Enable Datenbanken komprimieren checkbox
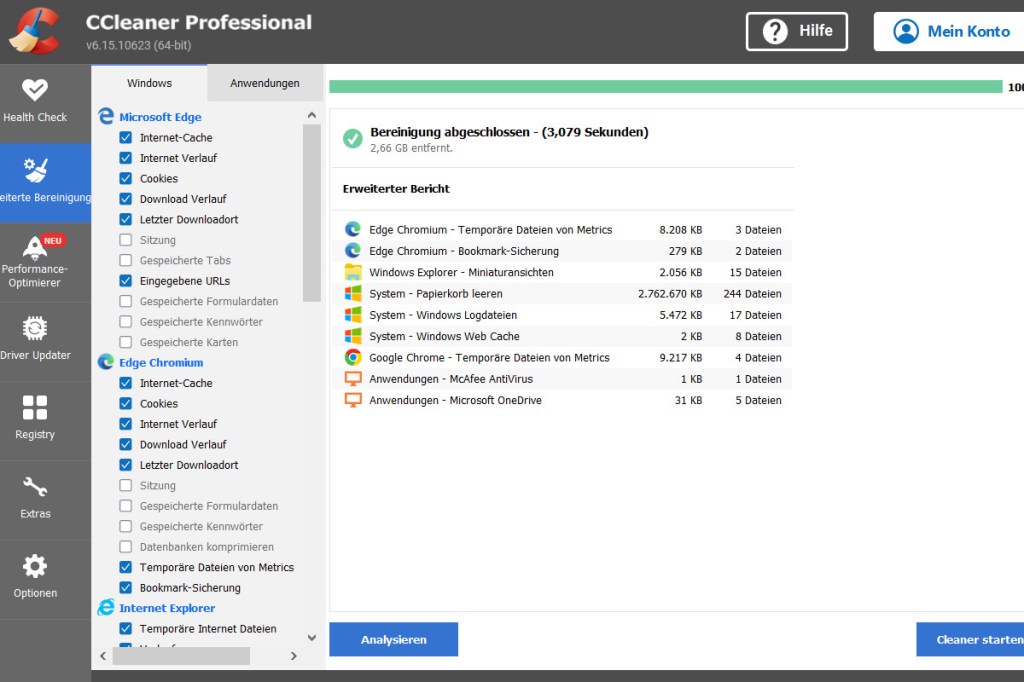Image resolution: width=1024 pixels, height=682 pixels. point(126,546)
